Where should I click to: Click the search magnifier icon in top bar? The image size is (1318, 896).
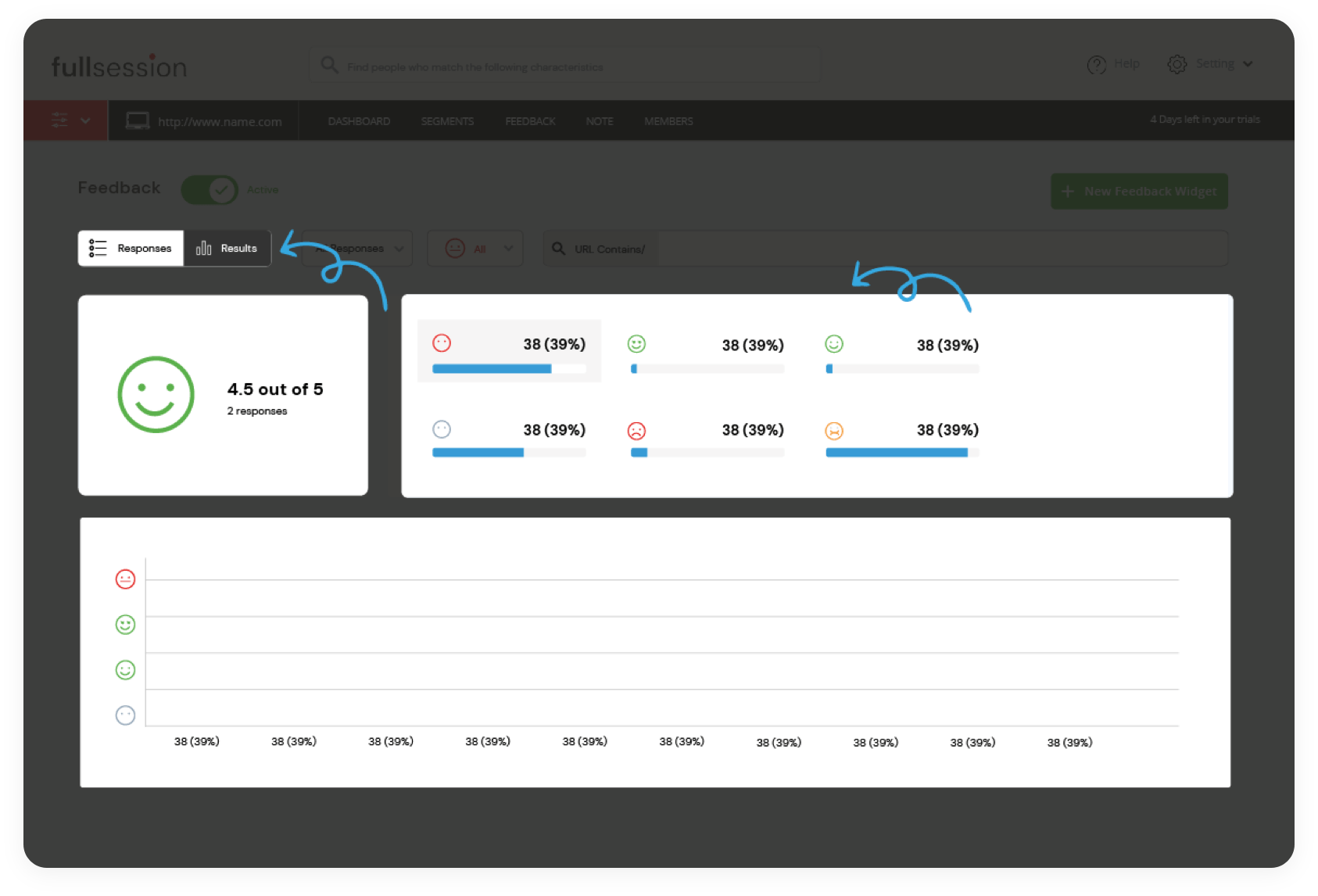pyautogui.click(x=329, y=65)
